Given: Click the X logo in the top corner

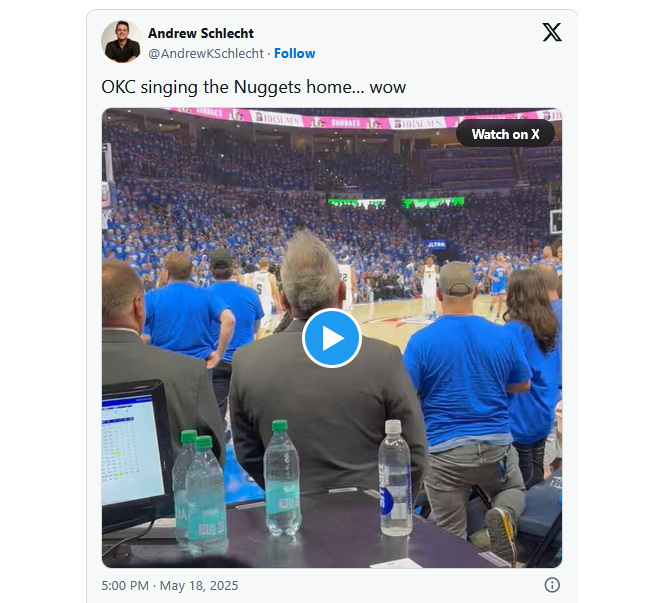Looking at the screenshot, I should 552,32.
